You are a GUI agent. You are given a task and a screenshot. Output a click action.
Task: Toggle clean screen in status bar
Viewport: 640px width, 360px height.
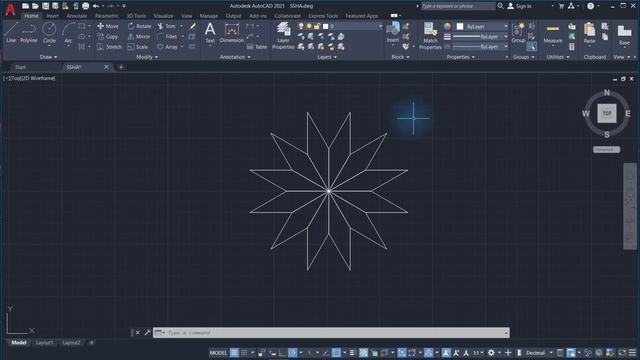pos(622,353)
